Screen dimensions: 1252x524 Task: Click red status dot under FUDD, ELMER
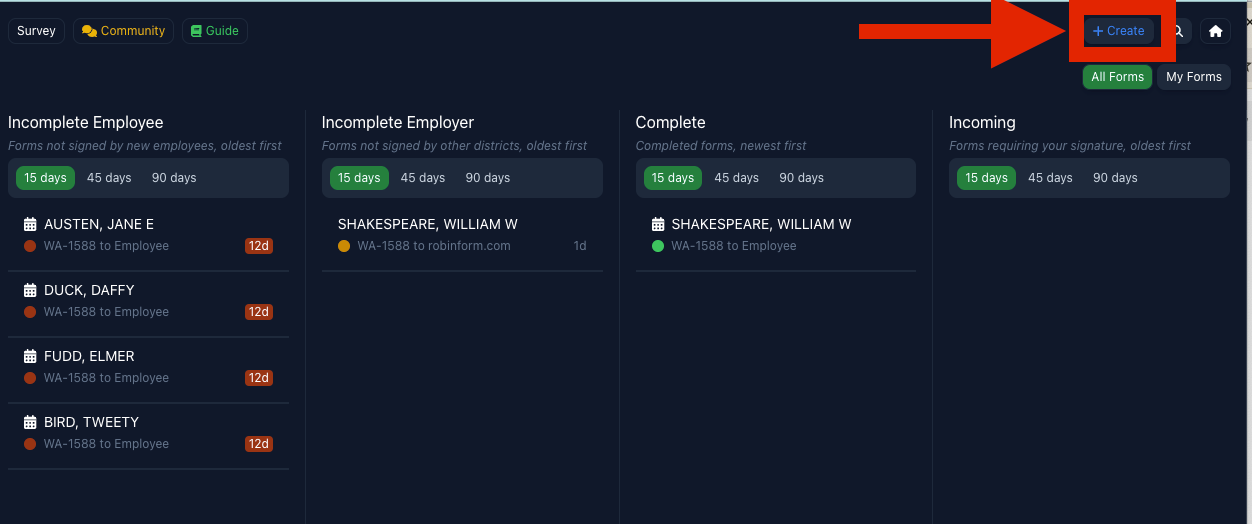click(30, 378)
